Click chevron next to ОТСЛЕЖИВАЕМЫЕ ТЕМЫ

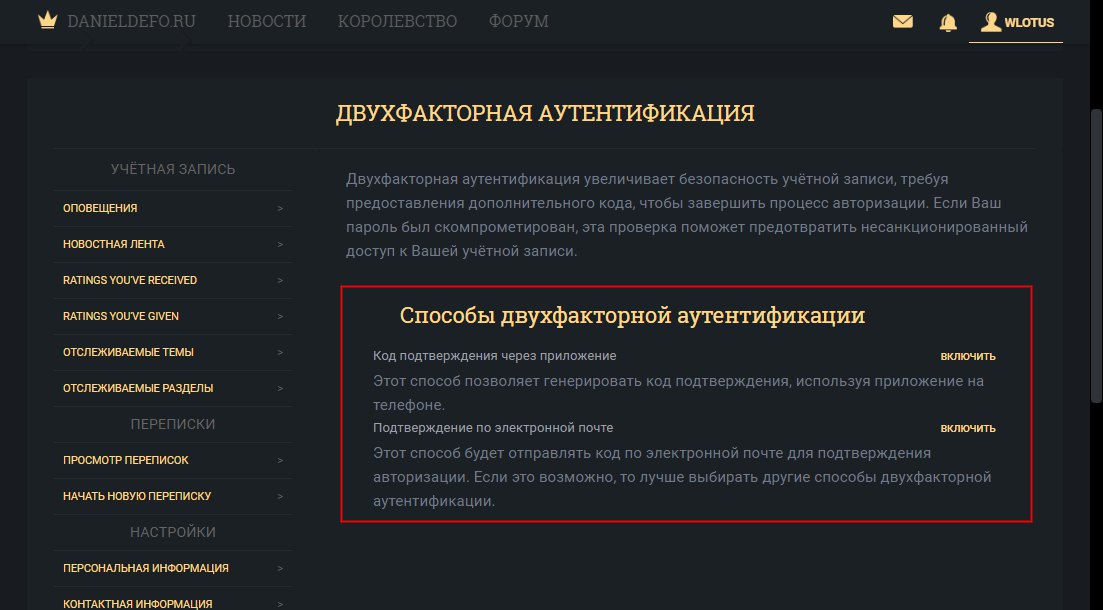(x=280, y=352)
